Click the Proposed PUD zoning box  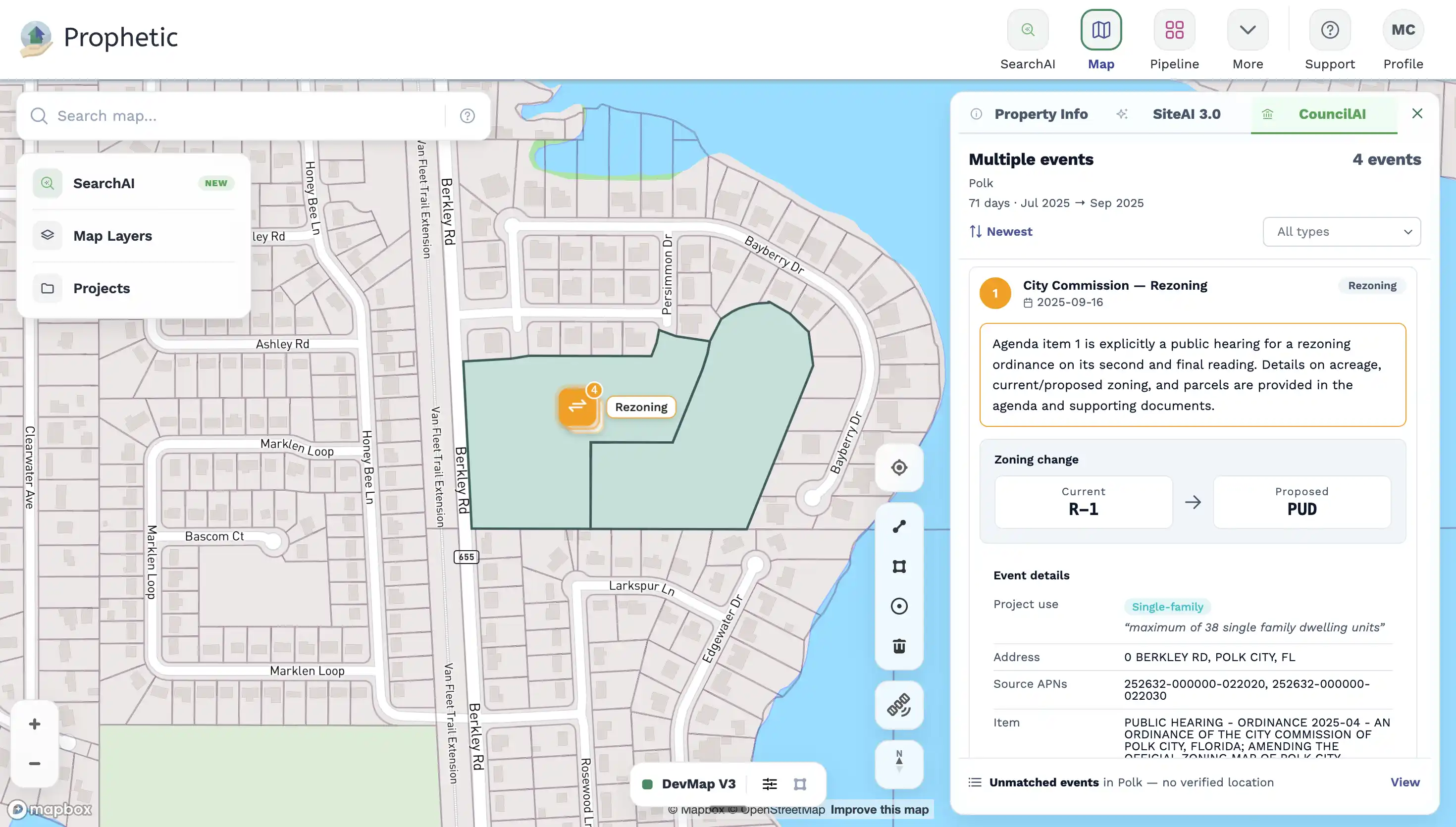pyautogui.click(x=1301, y=502)
